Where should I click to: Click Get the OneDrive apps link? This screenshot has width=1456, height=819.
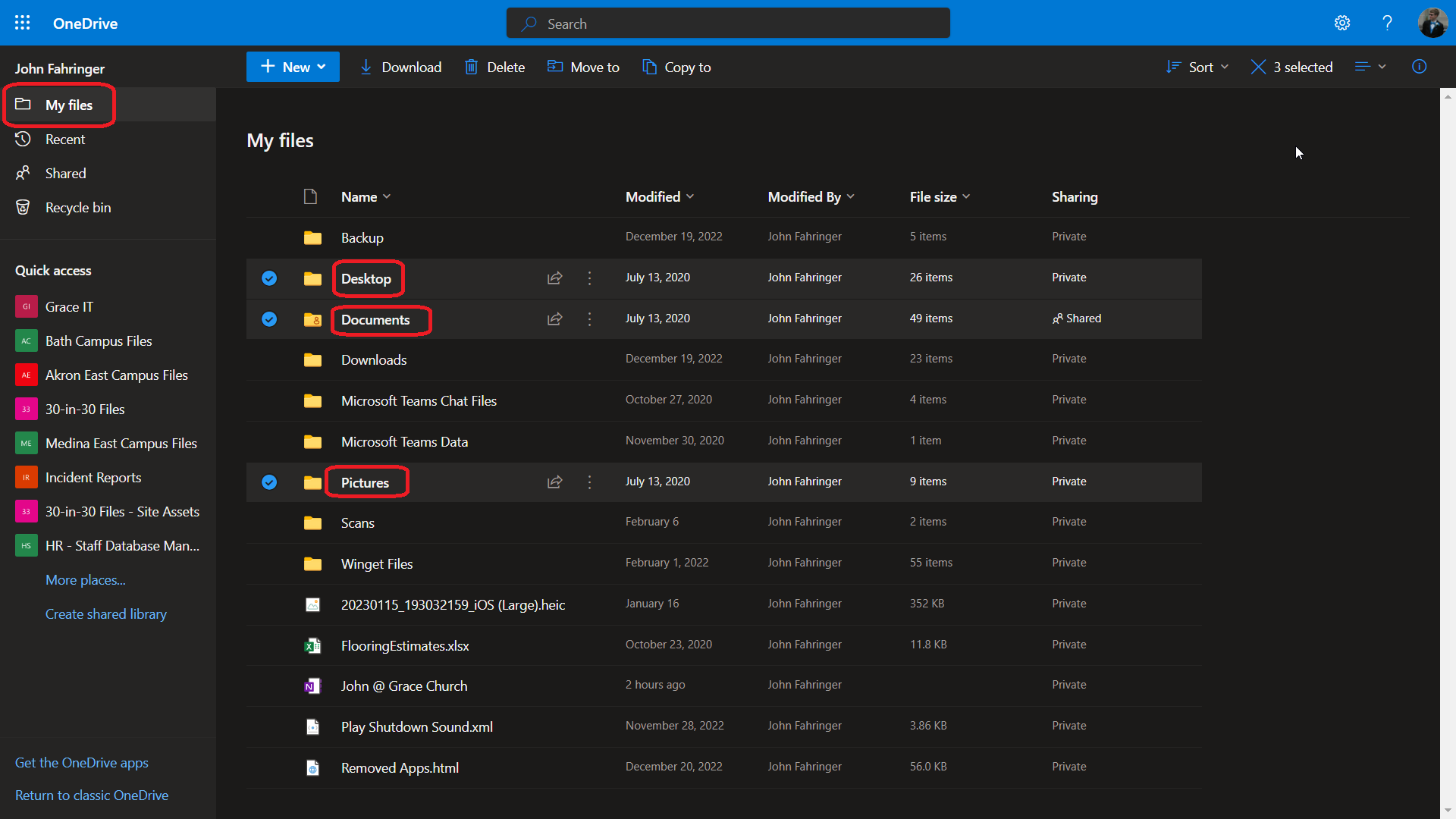[x=82, y=762]
